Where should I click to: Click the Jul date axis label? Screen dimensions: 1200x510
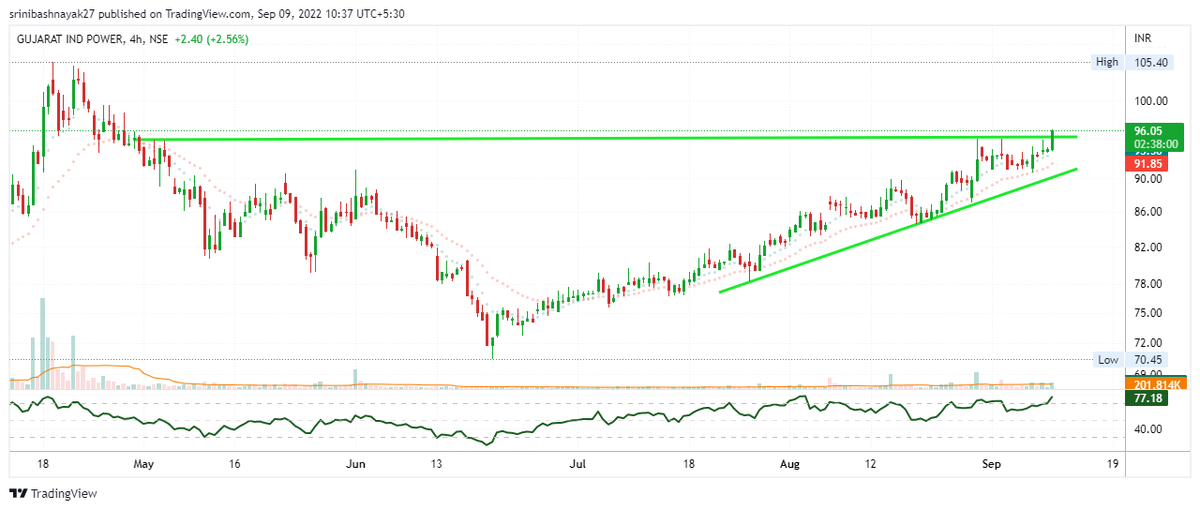point(577,464)
